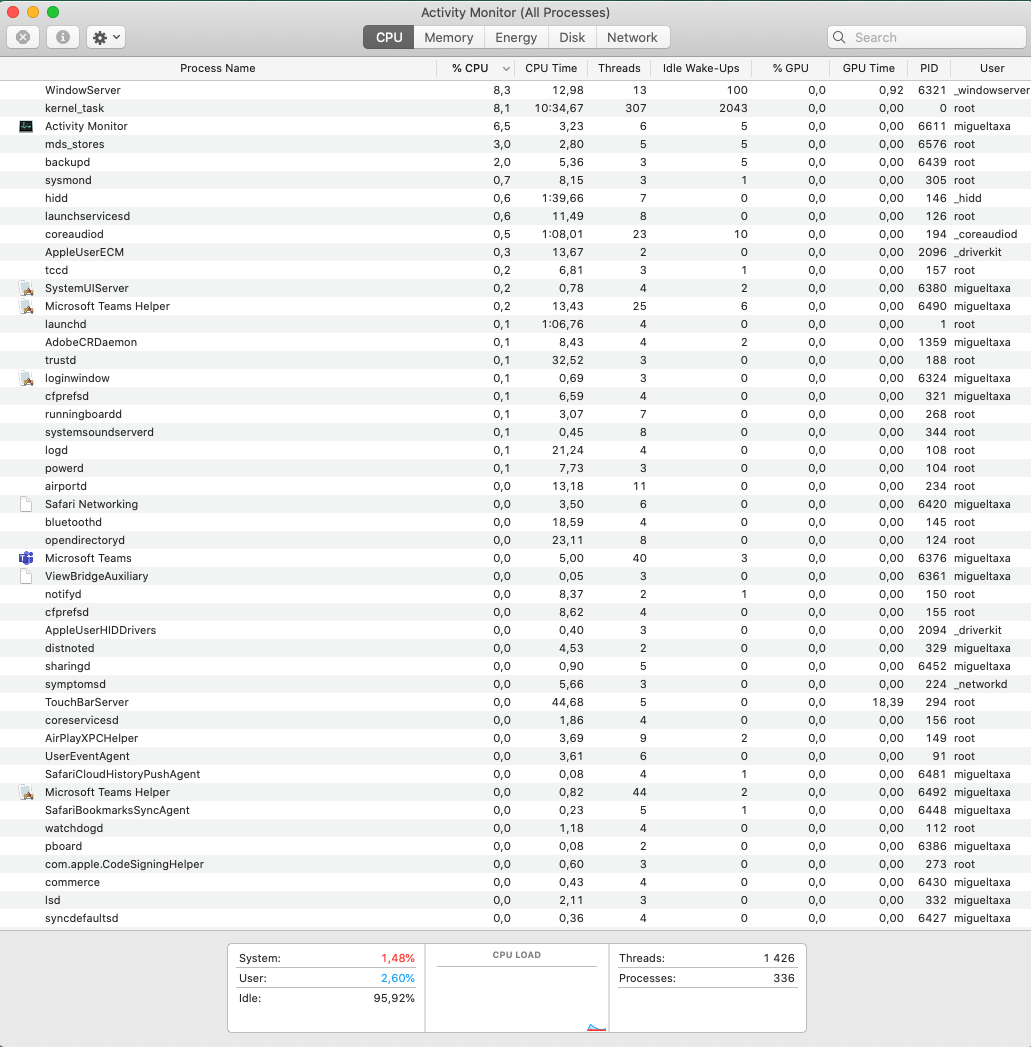This screenshot has height=1047, width=1031.
Task: Click icon of Microsoft Teams Helper PID 6492
Action: [x=26, y=793]
